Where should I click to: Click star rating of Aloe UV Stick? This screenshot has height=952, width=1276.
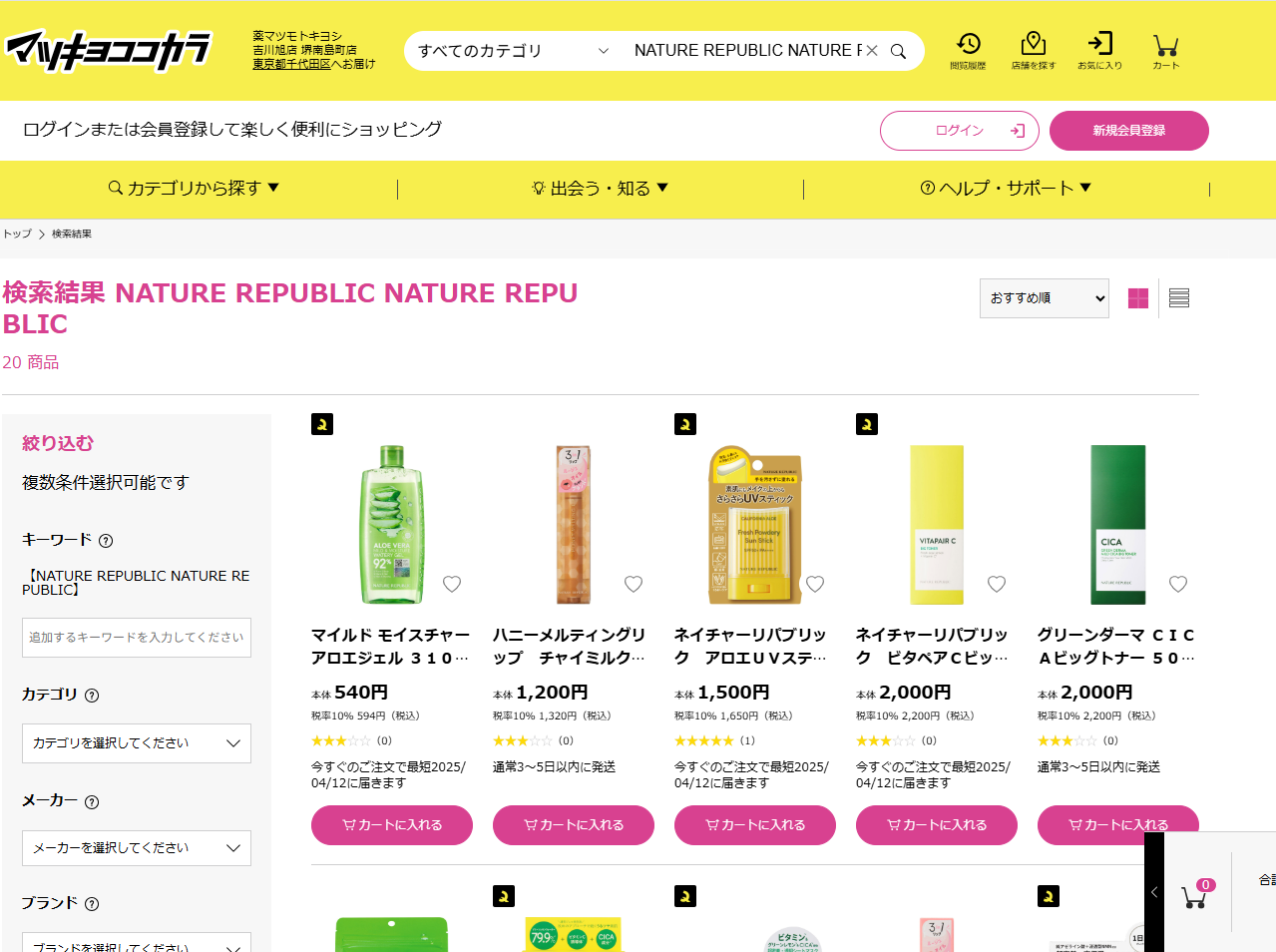tap(704, 741)
